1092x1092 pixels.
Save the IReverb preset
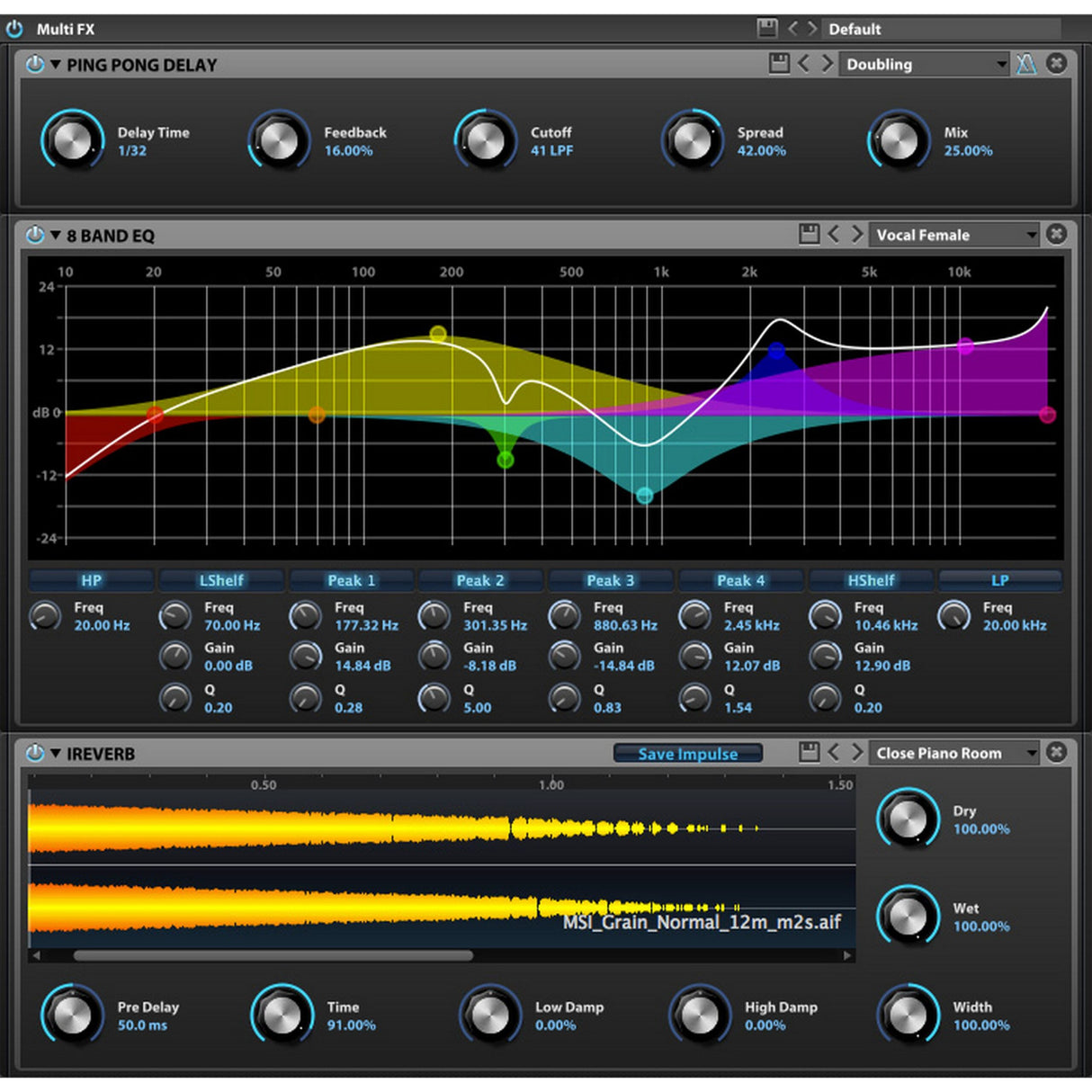click(809, 752)
